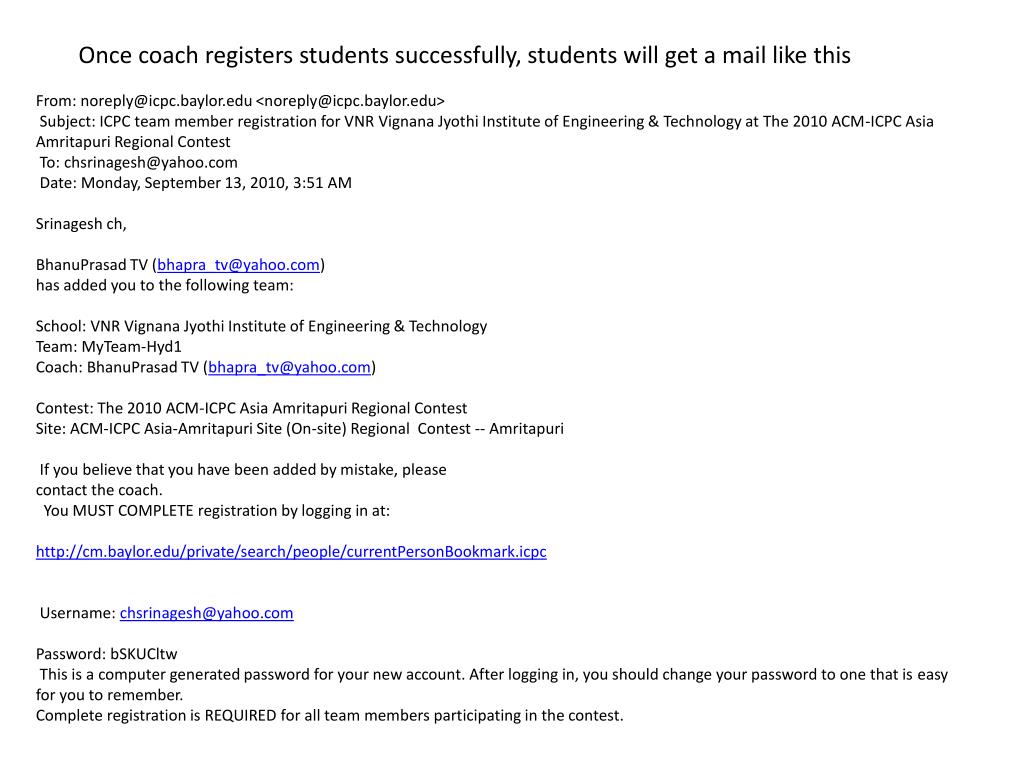Click the School: VNR Vignana Jyothi line
This screenshot has height=768, width=1024.
(261, 326)
